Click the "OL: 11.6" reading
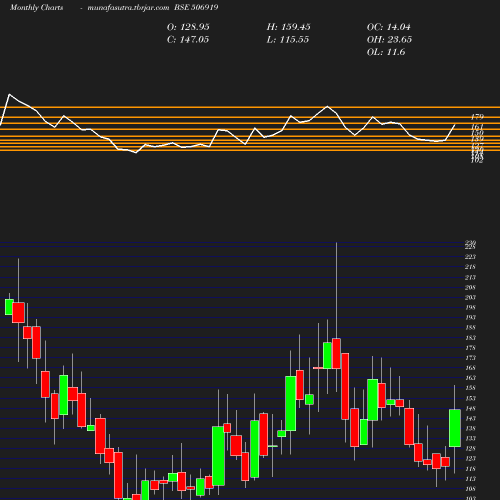This screenshot has height=500, width=500. click(386, 52)
